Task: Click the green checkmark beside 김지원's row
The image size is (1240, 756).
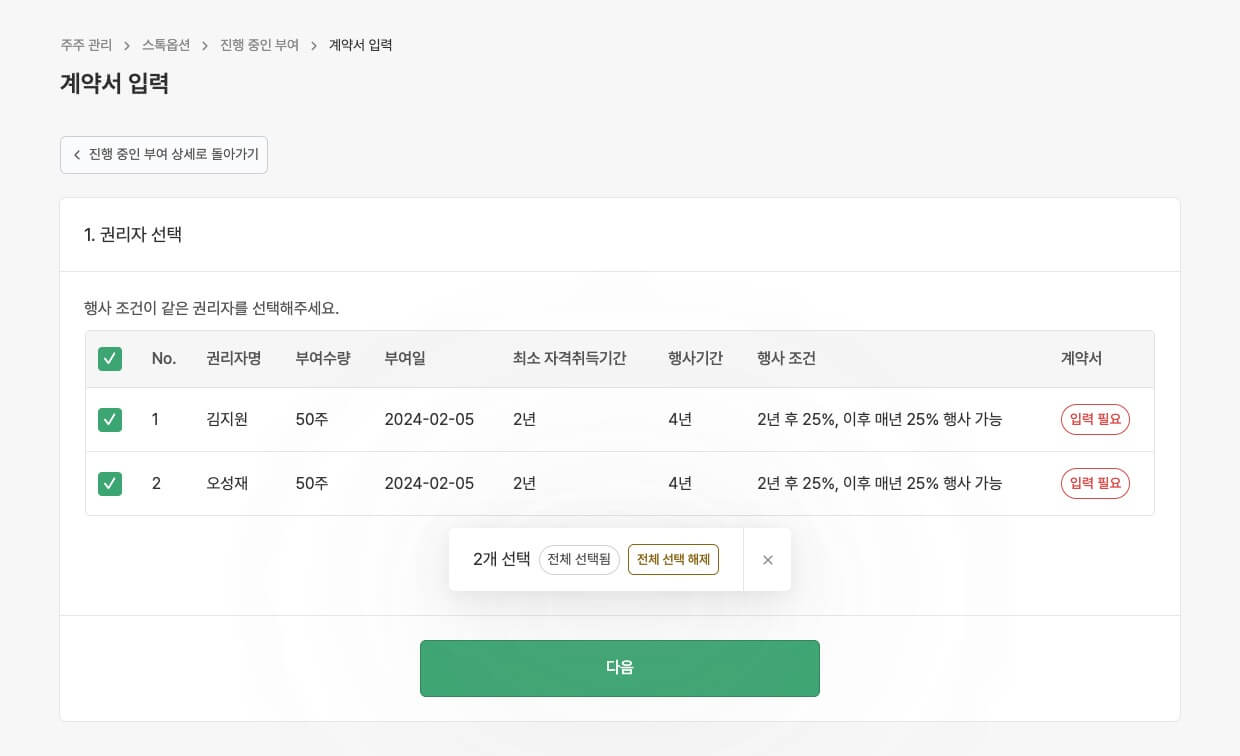Action: 110,420
